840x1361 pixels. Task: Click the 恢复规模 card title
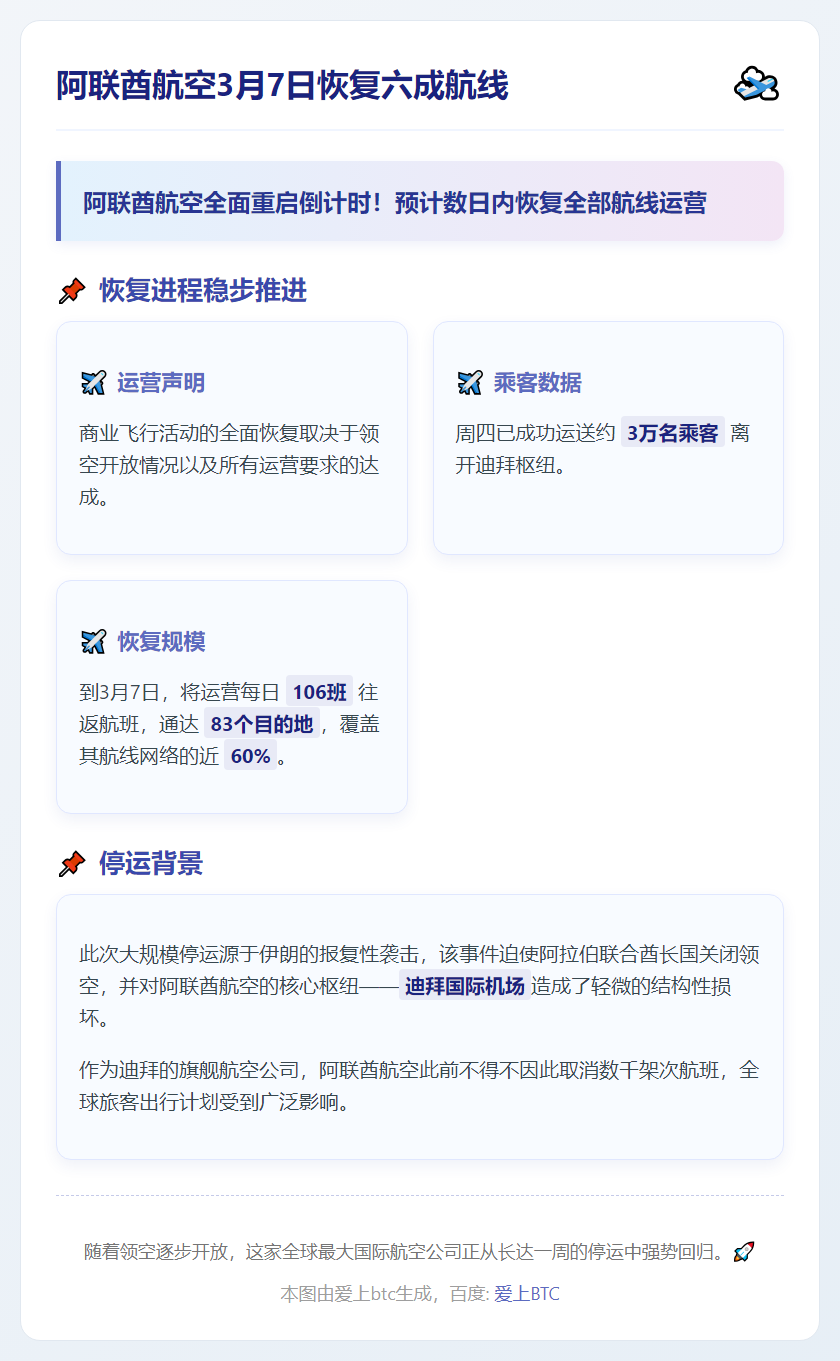[161, 642]
